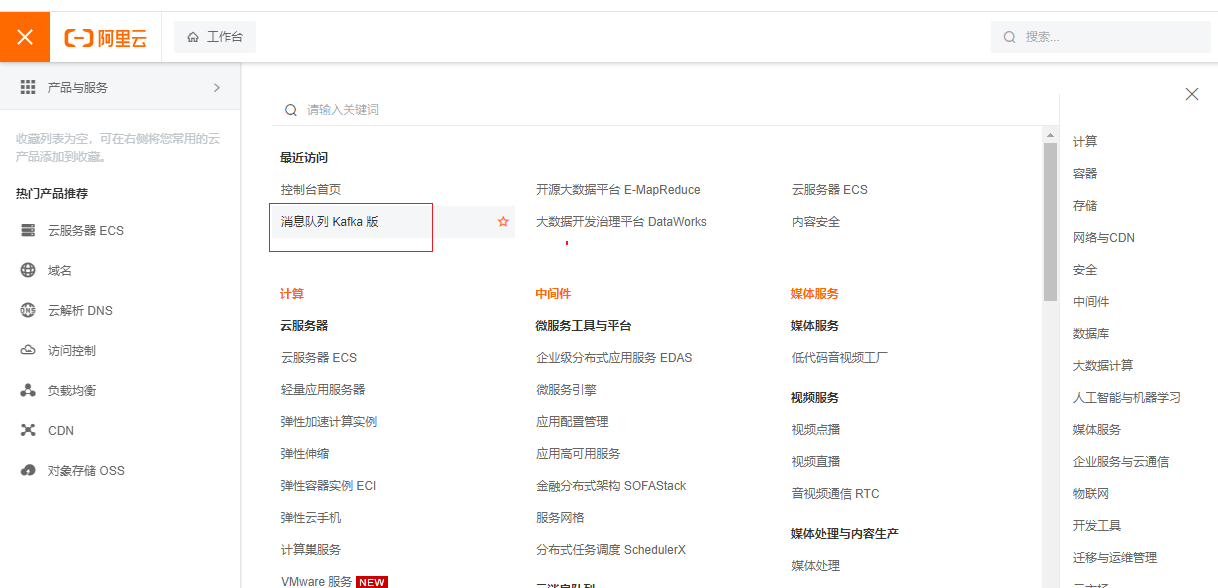Favorite 消息队列 Kafka 版 with the star icon
The height and width of the screenshot is (588, 1218).
[503, 222]
